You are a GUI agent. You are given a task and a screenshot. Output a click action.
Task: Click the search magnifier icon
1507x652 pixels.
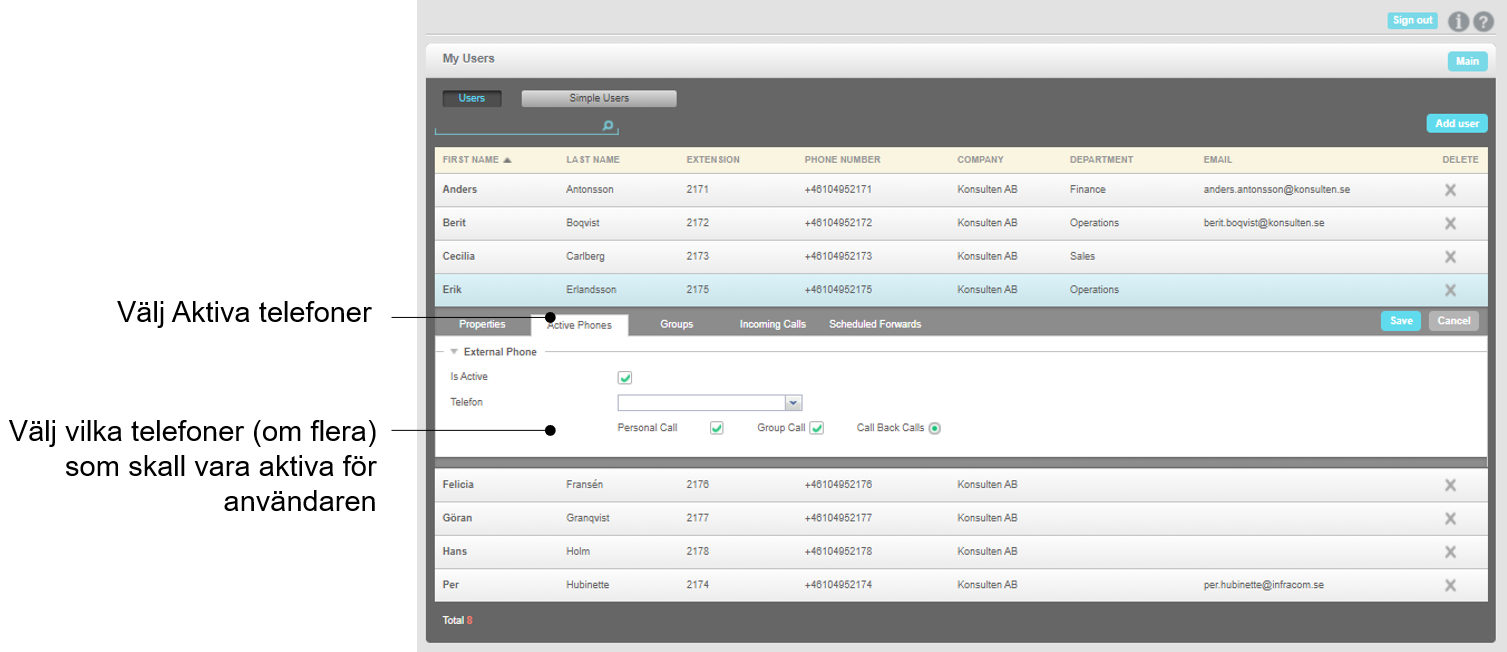point(607,126)
